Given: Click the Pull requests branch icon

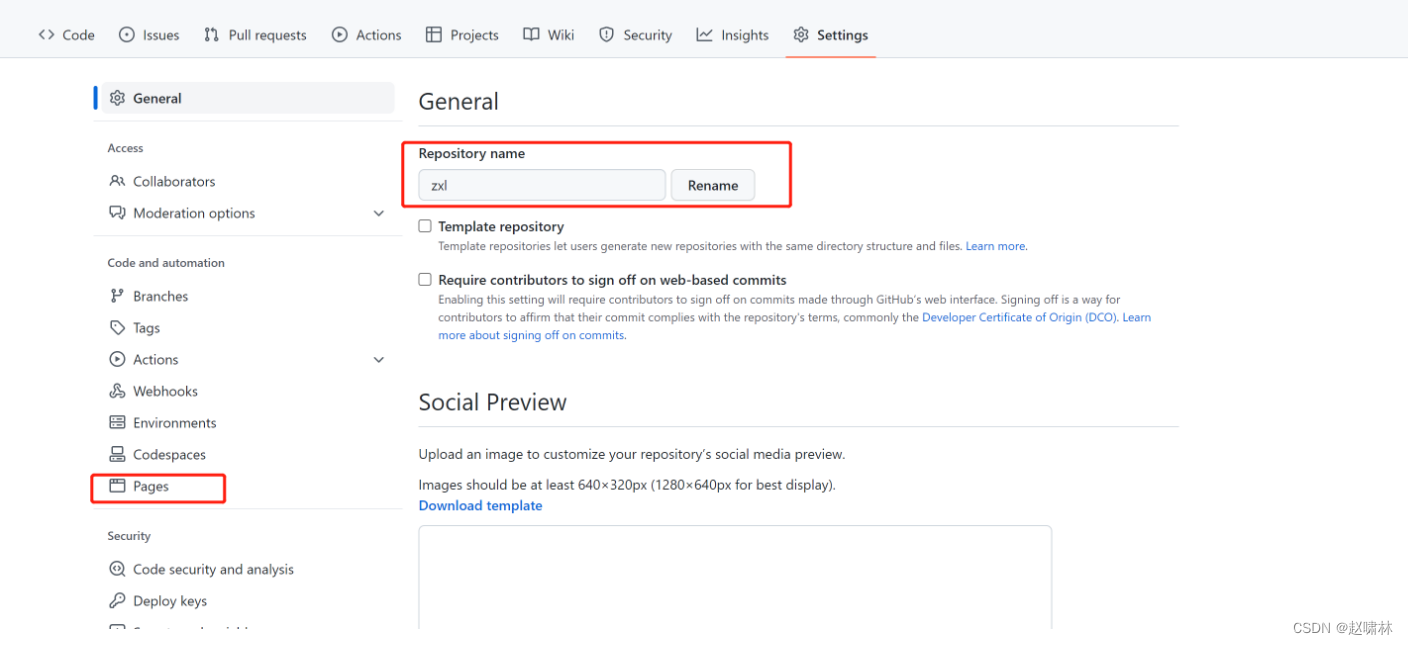Looking at the screenshot, I should (x=211, y=35).
